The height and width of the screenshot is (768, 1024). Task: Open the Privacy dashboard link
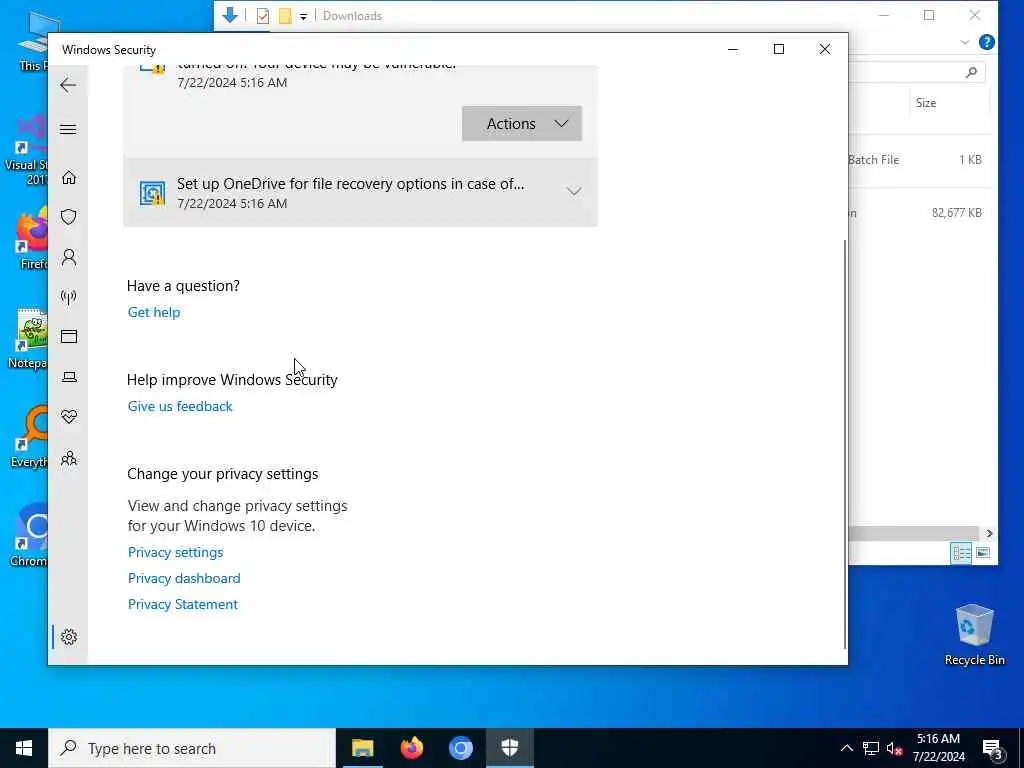184,579
